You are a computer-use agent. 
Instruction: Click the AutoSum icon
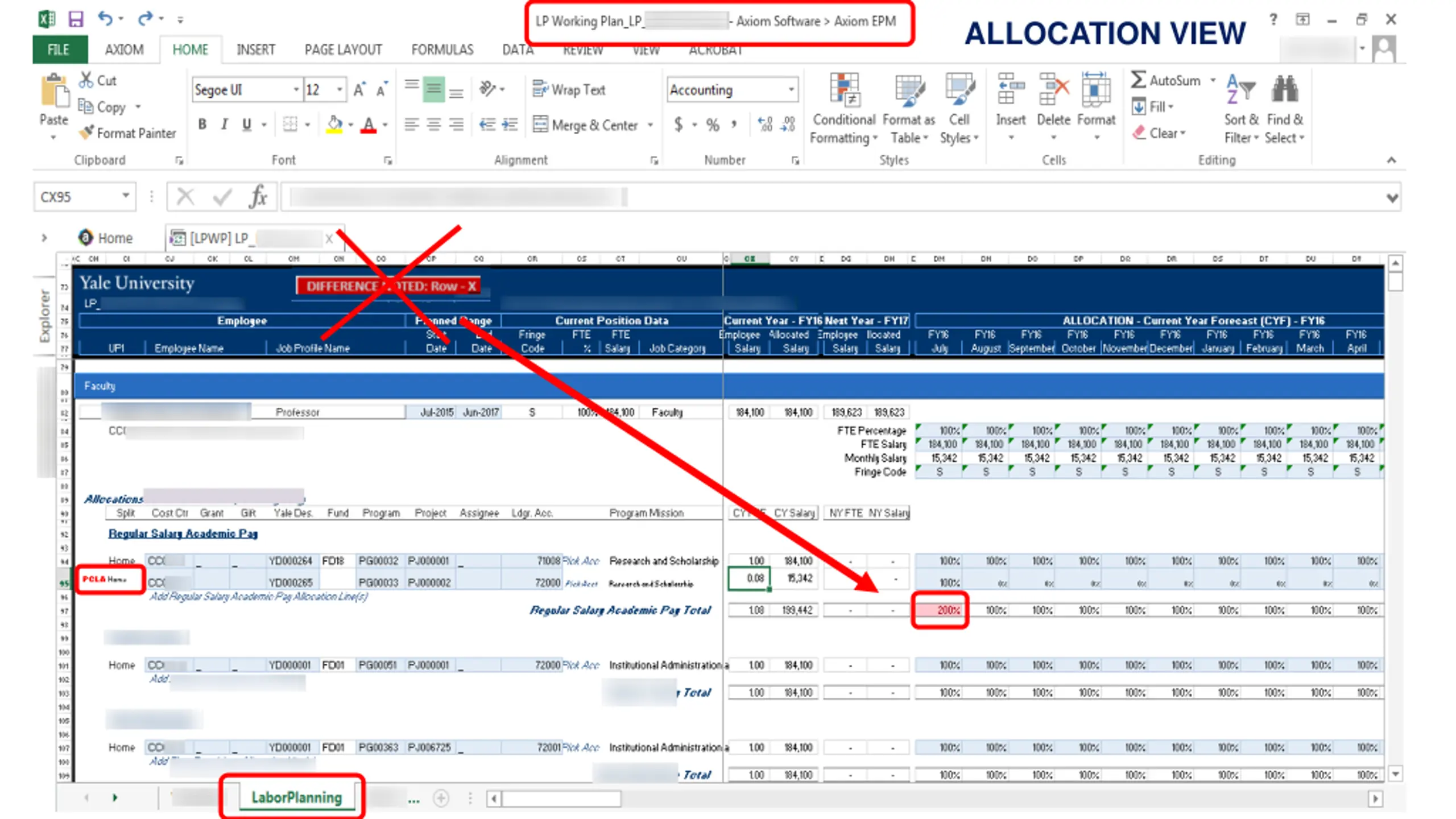1137,80
